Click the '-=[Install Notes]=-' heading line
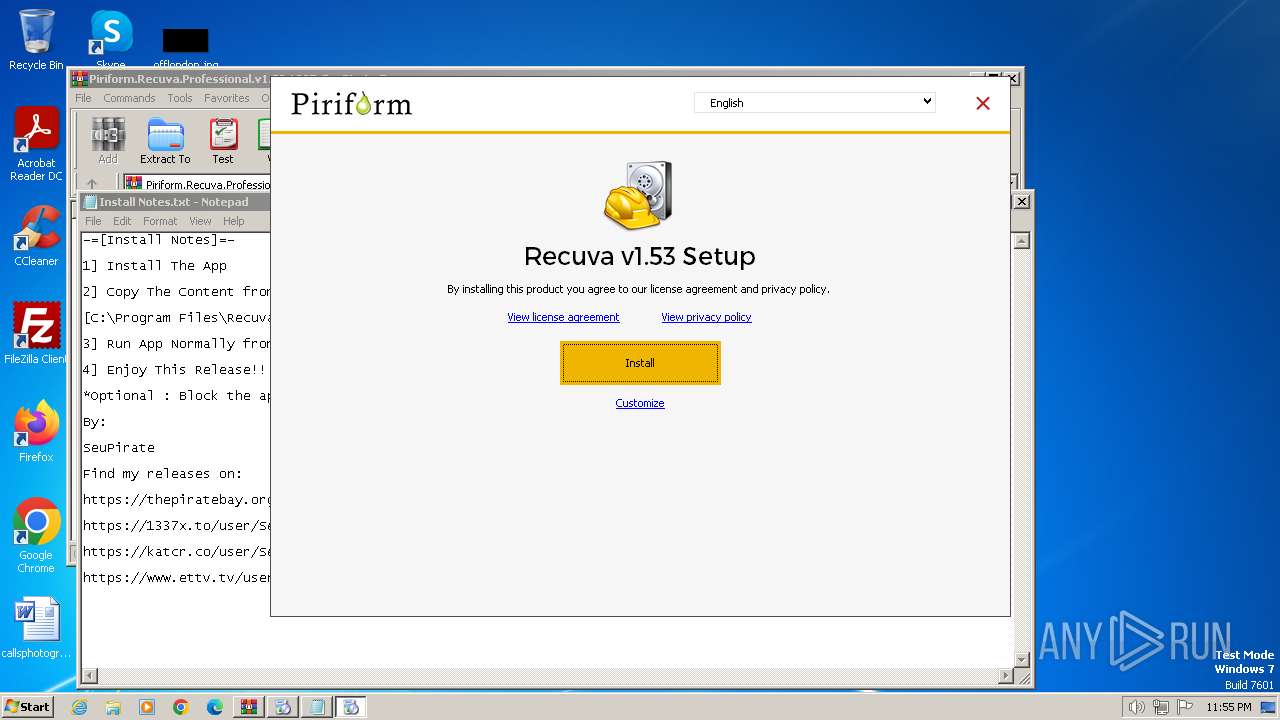The height and width of the screenshot is (720, 1280). (x=159, y=240)
